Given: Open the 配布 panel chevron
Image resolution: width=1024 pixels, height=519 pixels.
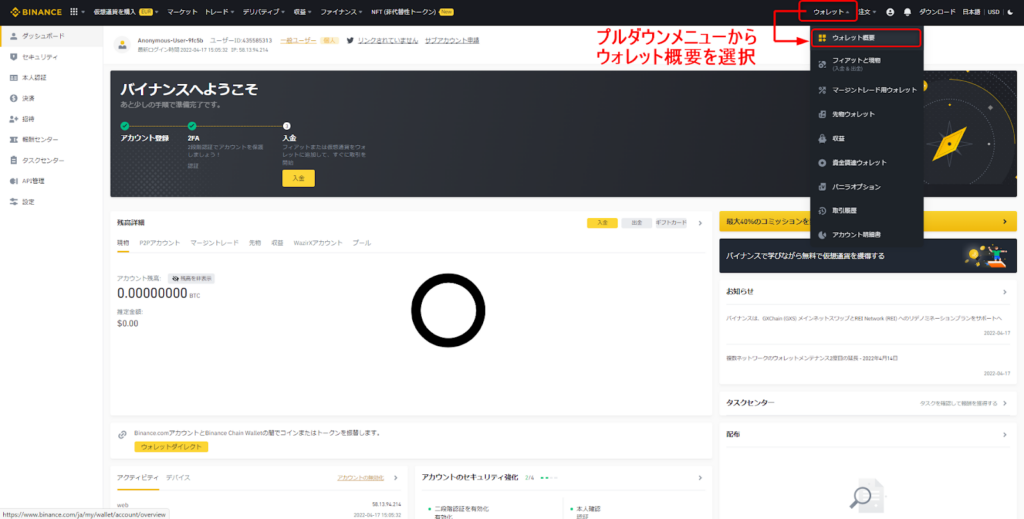Looking at the screenshot, I should [1004, 435].
